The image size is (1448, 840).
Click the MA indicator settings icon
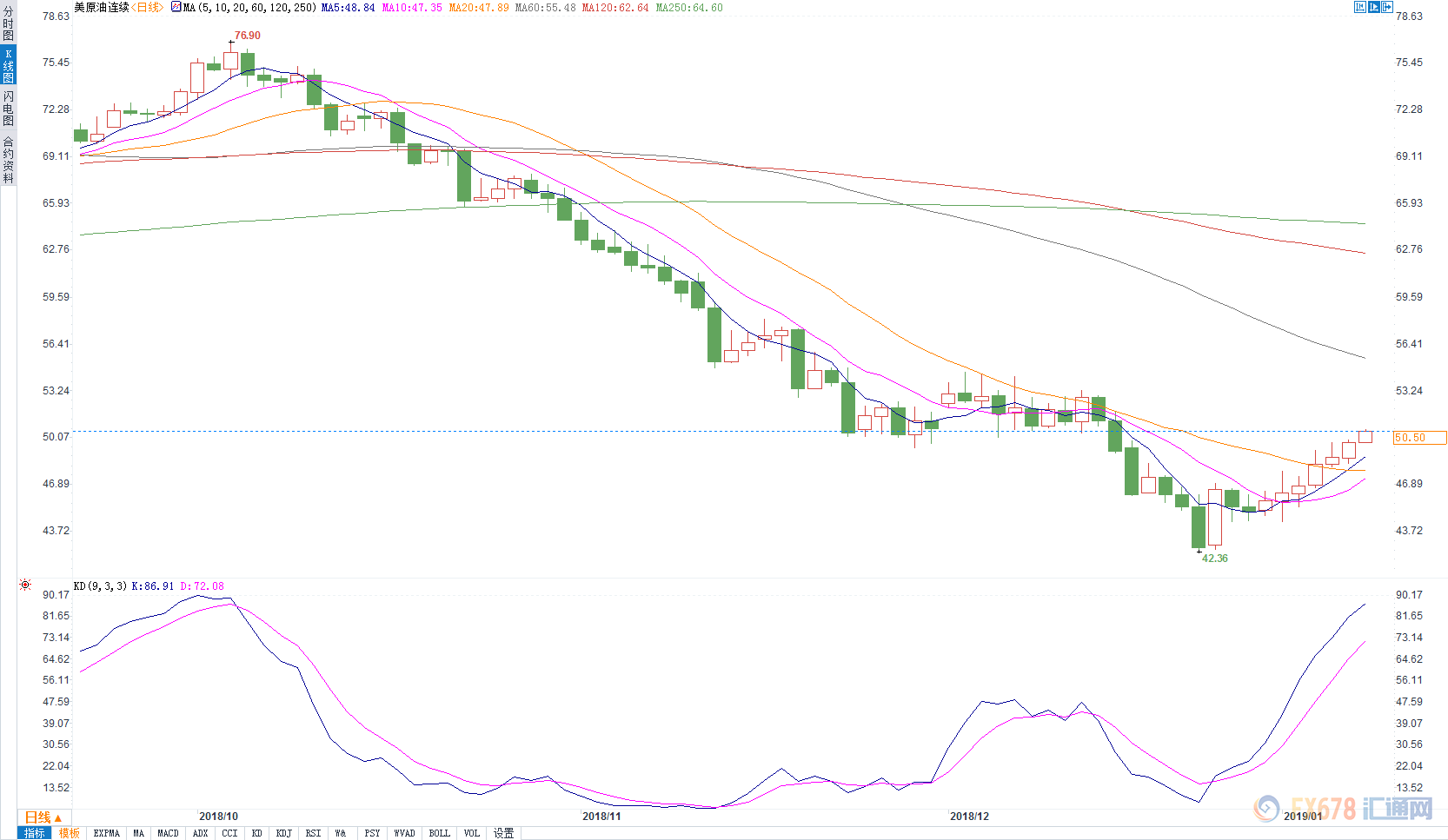pos(176,7)
